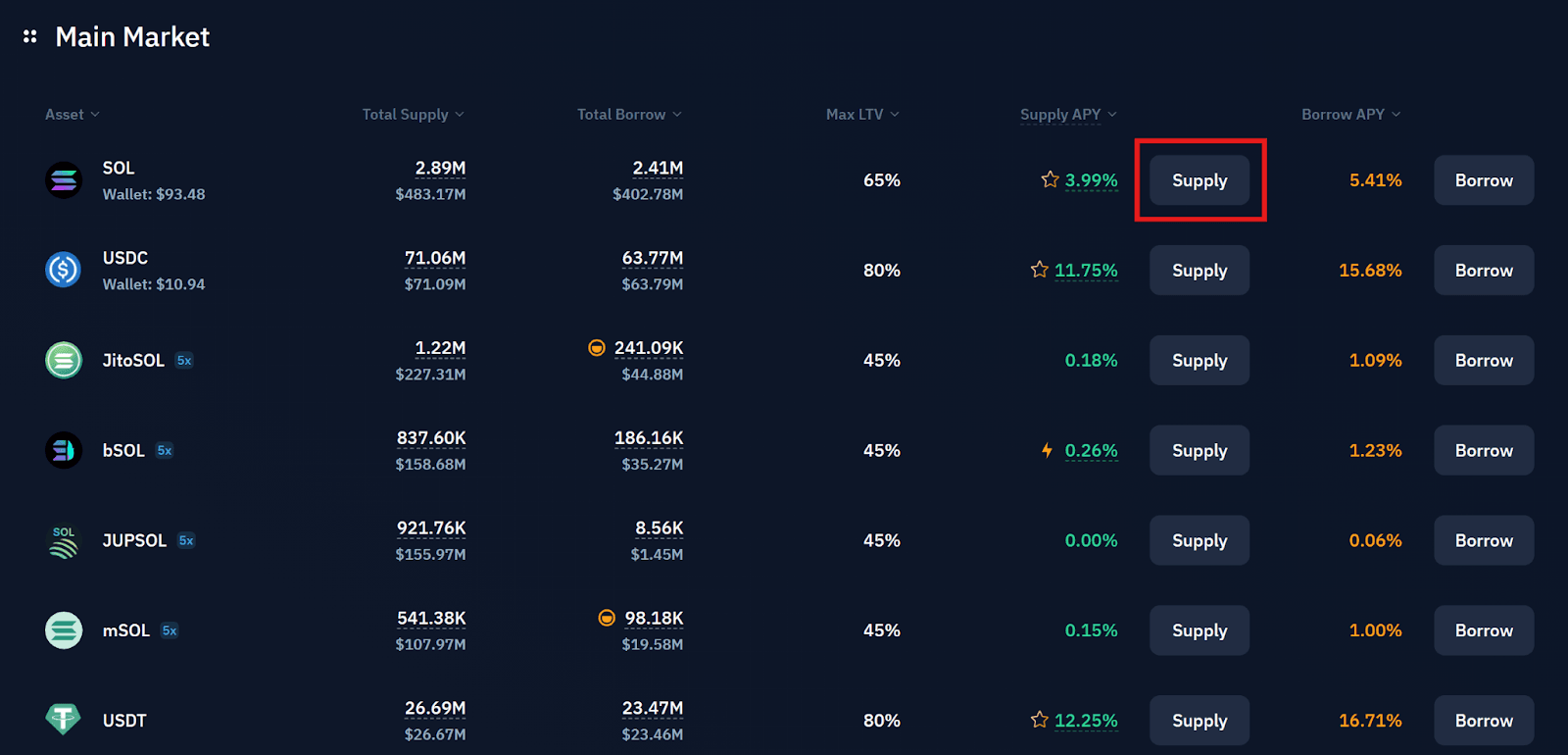Click the bSOL token icon
This screenshot has width=1568, height=755.
pyautogui.click(x=64, y=450)
